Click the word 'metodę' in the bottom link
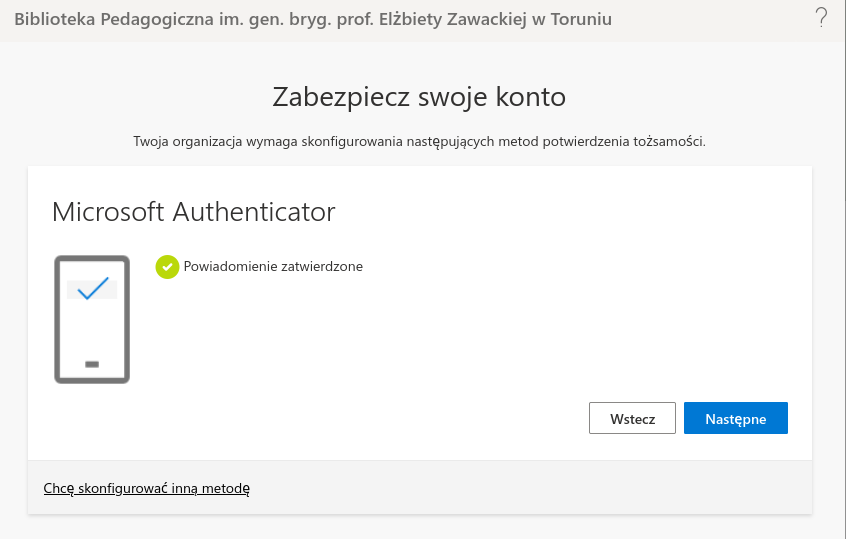Viewport: 846px width, 539px height. [225, 489]
